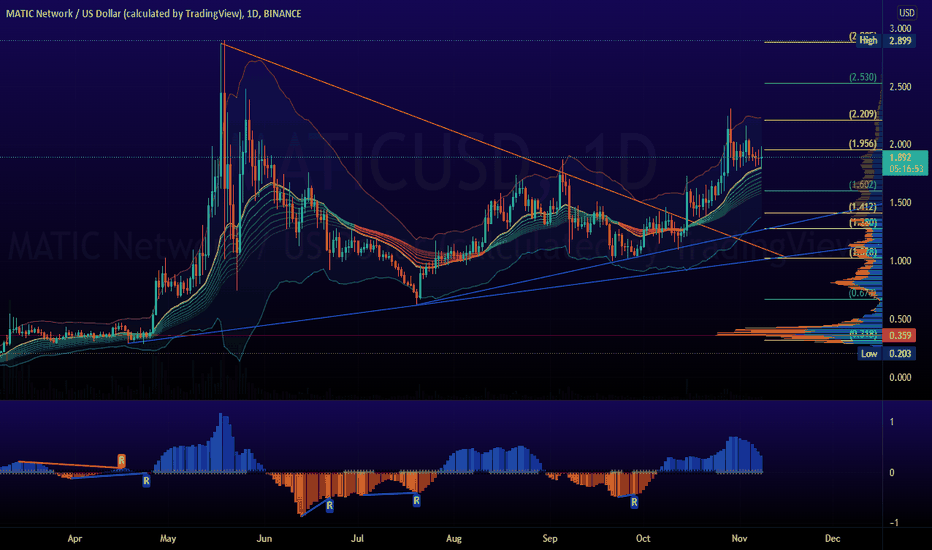Select the (1.956) Fibonacci level label
This screenshot has height=550, width=932.
point(862,143)
